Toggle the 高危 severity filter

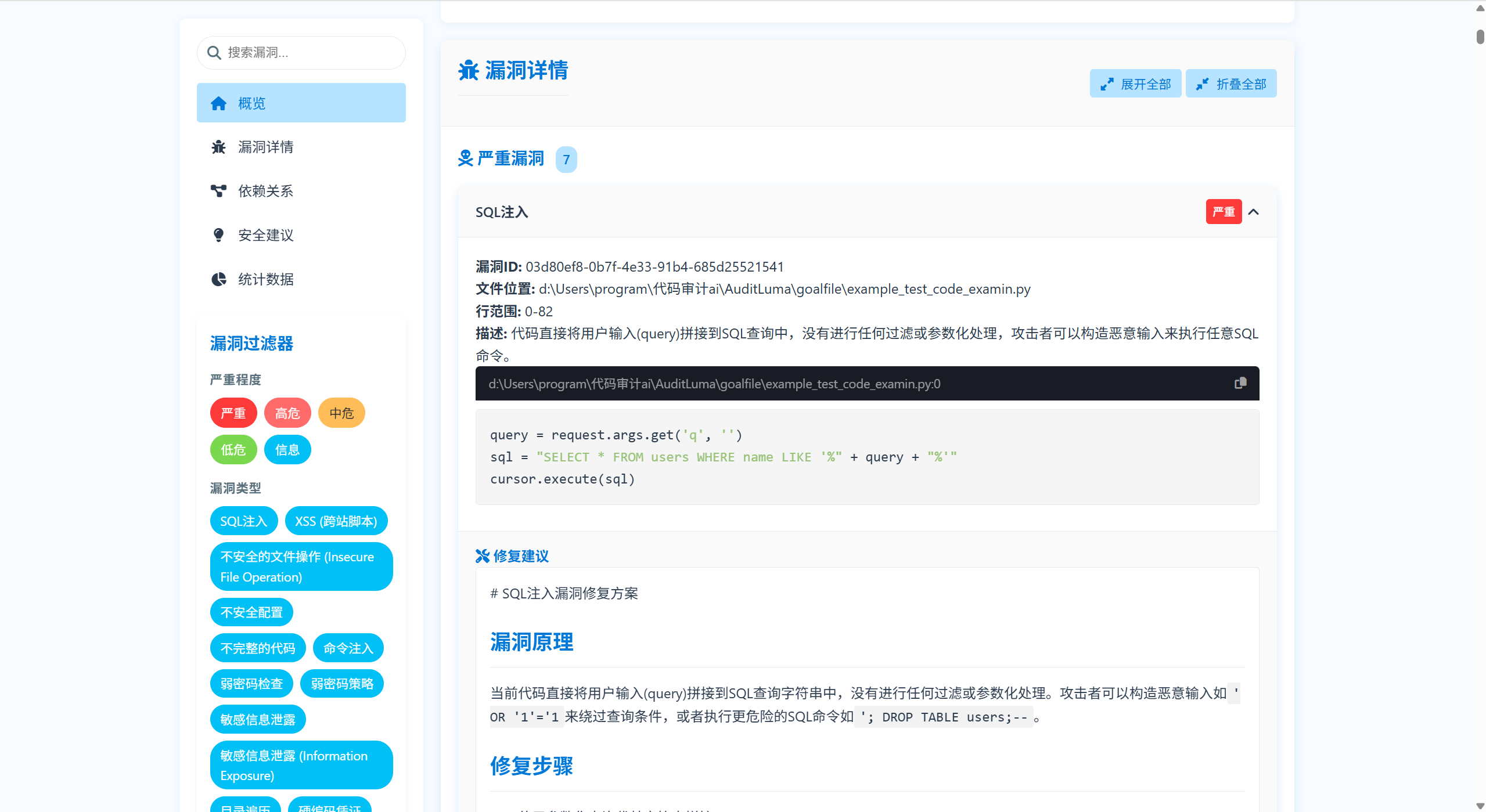(287, 413)
